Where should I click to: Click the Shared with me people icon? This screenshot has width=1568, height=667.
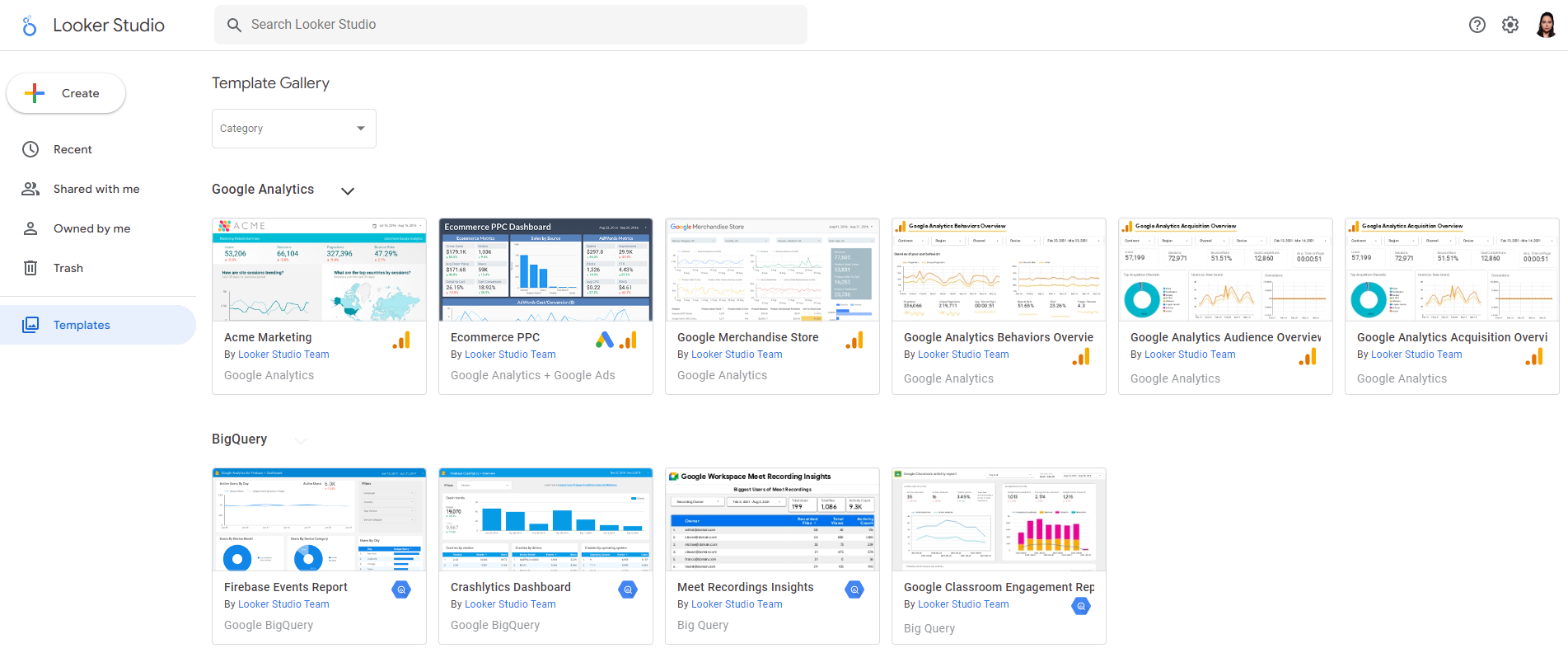click(x=30, y=189)
